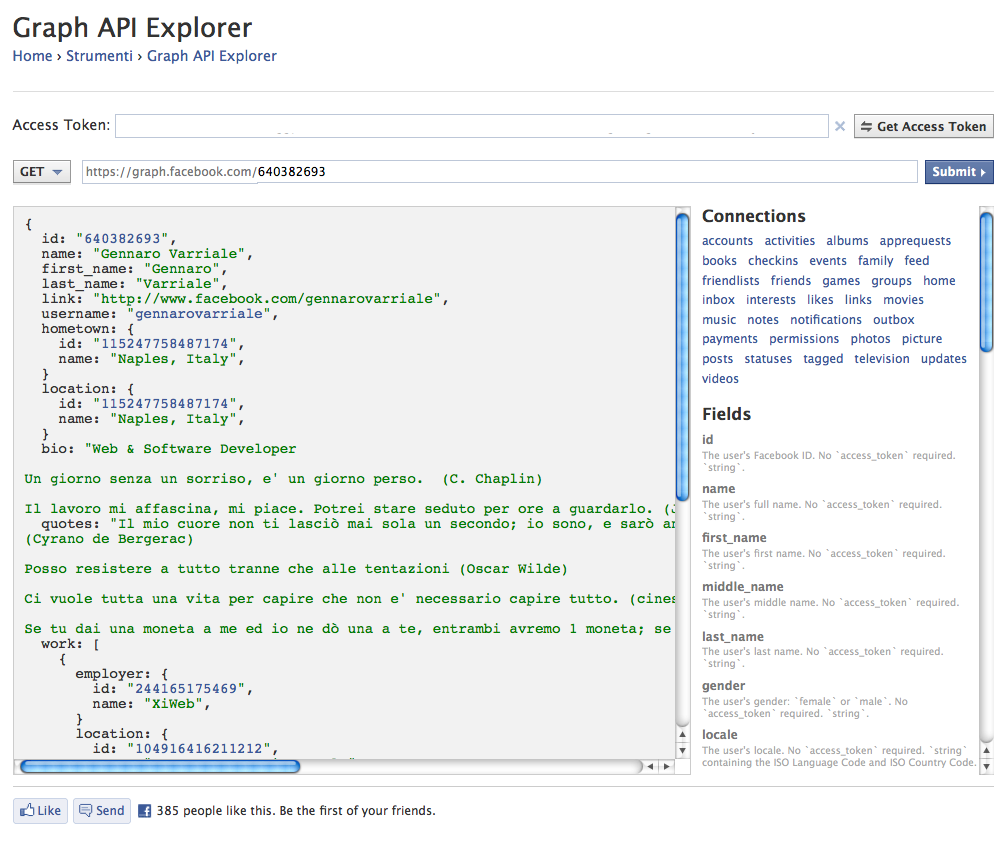Screen dimensions: 1003x842
Task: Open Strumenti breadcrumb link
Action: (x=99, y=56)
